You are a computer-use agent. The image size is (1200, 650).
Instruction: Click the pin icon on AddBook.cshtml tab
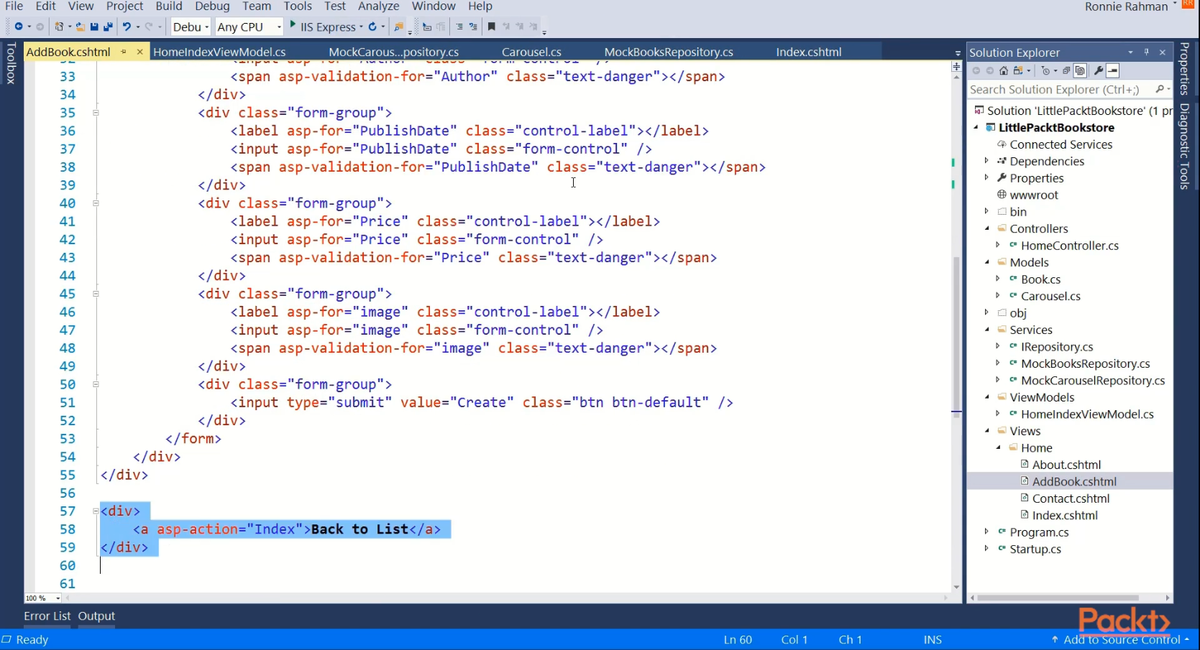124,52
